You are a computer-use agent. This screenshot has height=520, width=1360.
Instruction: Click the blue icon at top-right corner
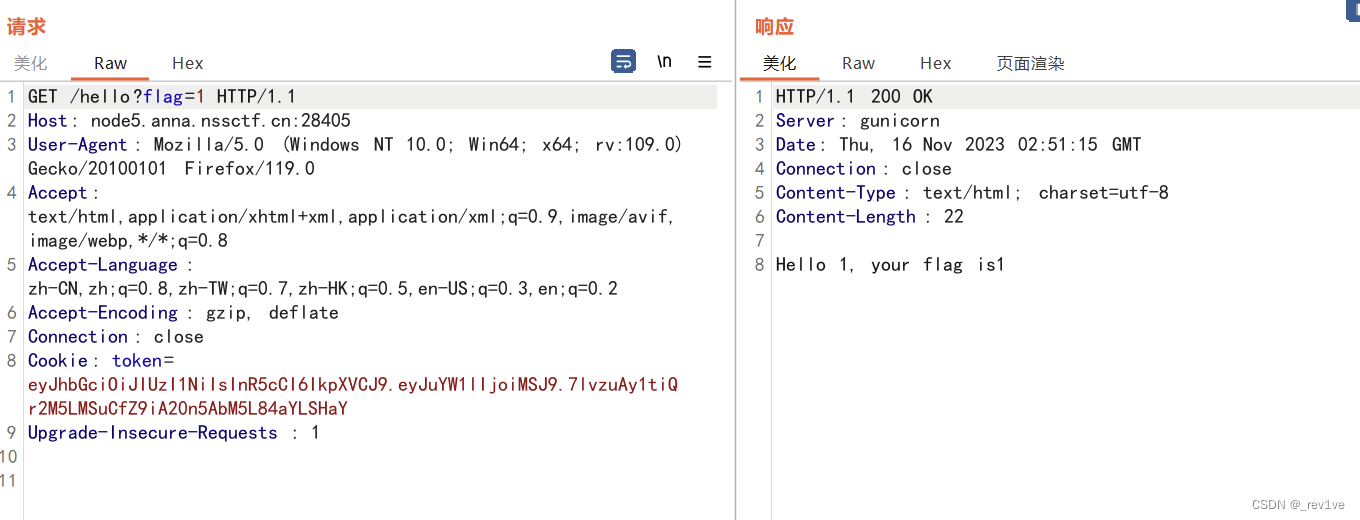click(1352, 9)
